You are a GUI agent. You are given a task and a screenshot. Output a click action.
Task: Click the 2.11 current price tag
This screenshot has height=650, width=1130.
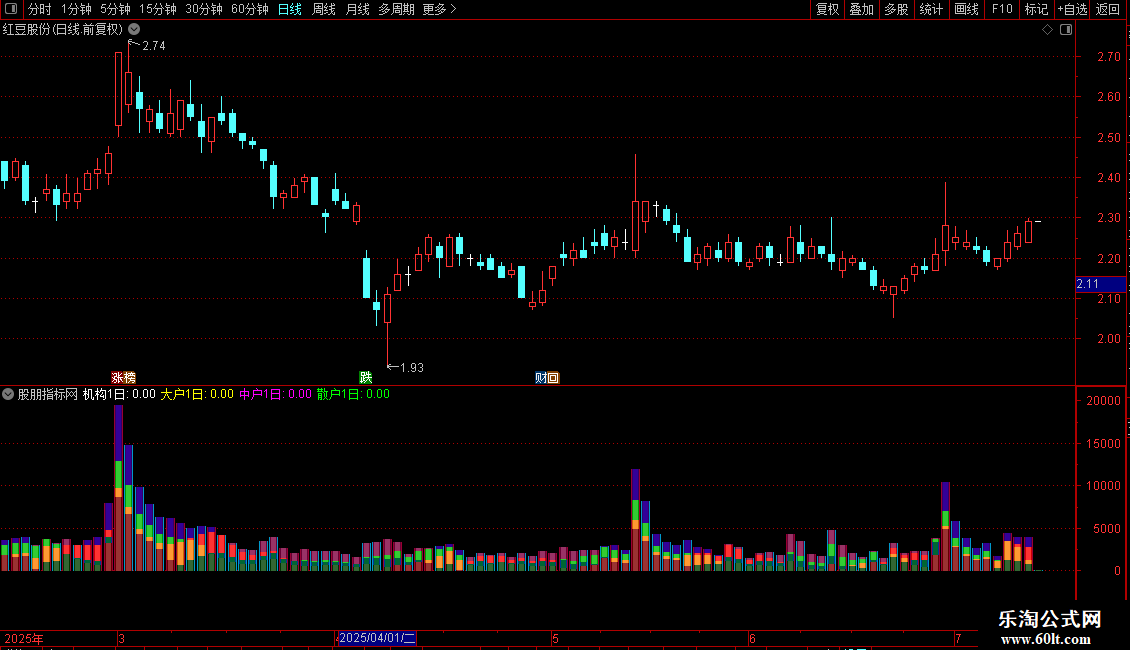pyautogui.click(x=1100, y=284)
